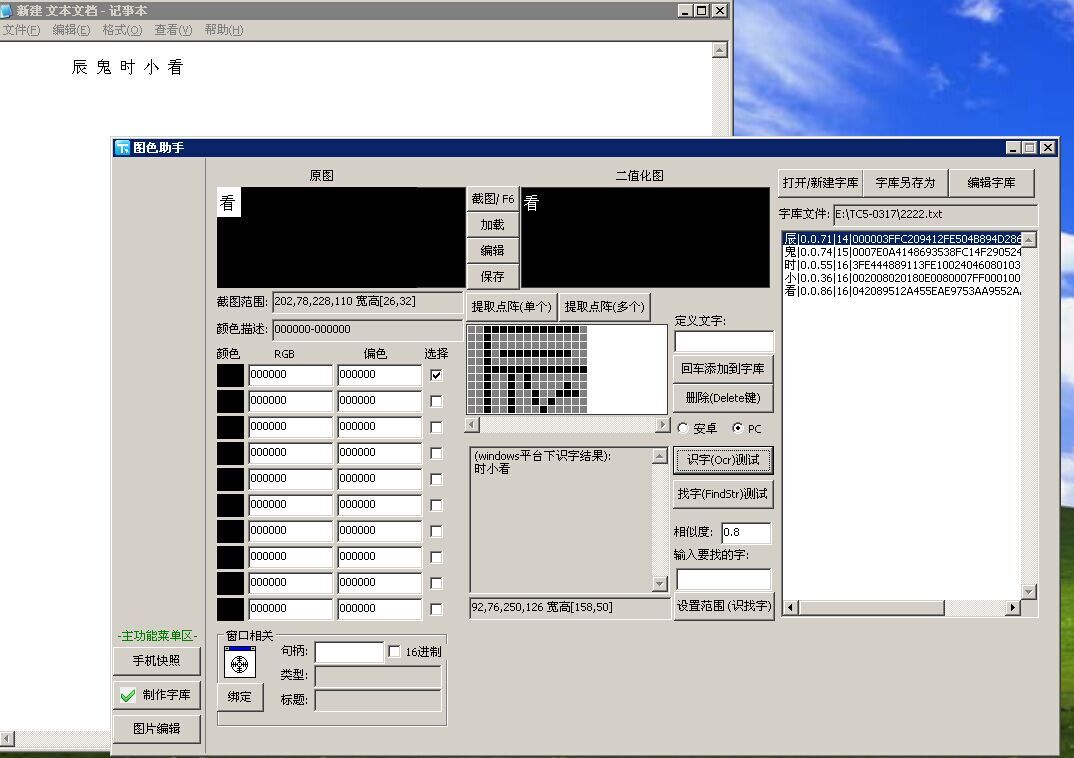Open the 查看(V) menu in Notepad
1074x758 pixels.
click(173, 29)
